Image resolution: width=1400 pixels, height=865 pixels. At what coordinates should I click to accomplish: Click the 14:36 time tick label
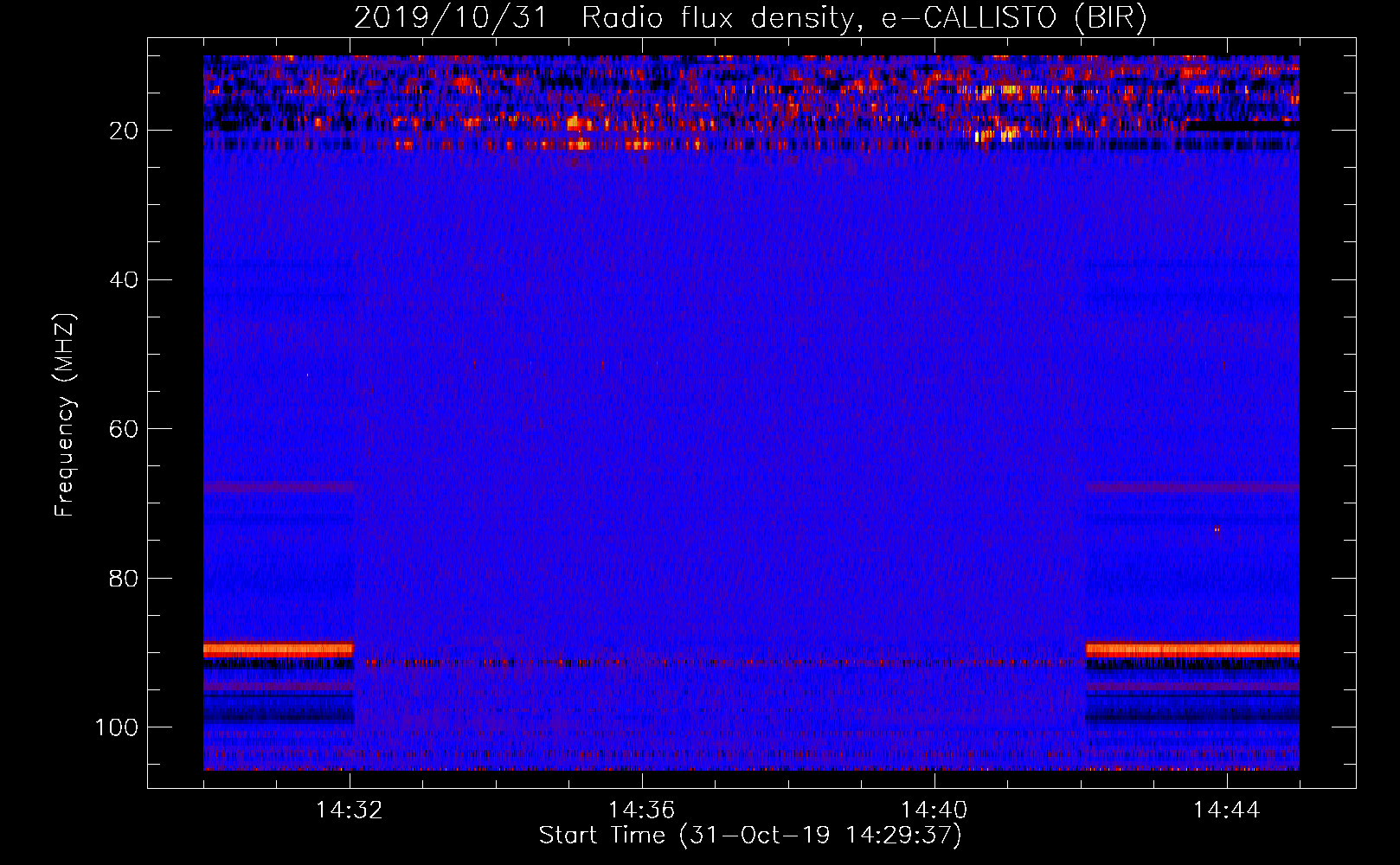[x=642, y=810]
